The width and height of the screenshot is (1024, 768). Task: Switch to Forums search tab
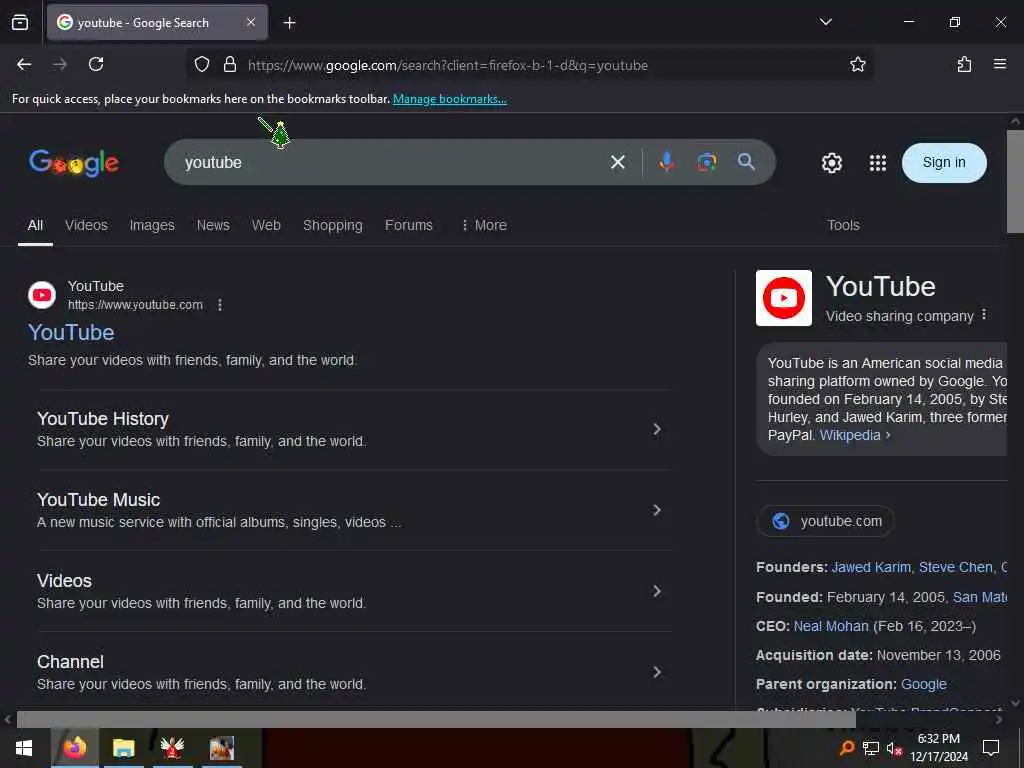pos(409,225)
